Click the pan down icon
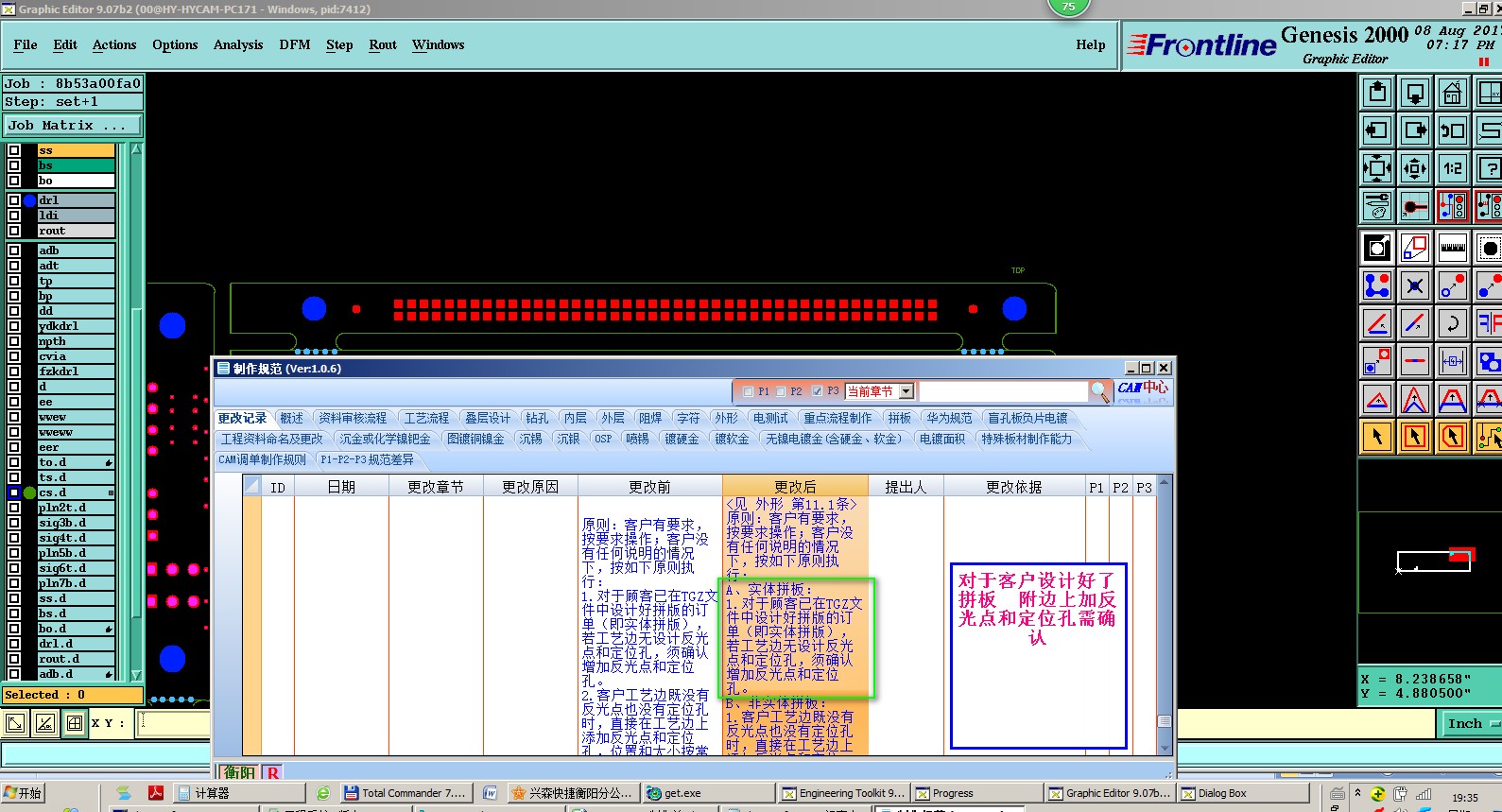This screenshot has width=1502, height=812. coord(1415,93)
